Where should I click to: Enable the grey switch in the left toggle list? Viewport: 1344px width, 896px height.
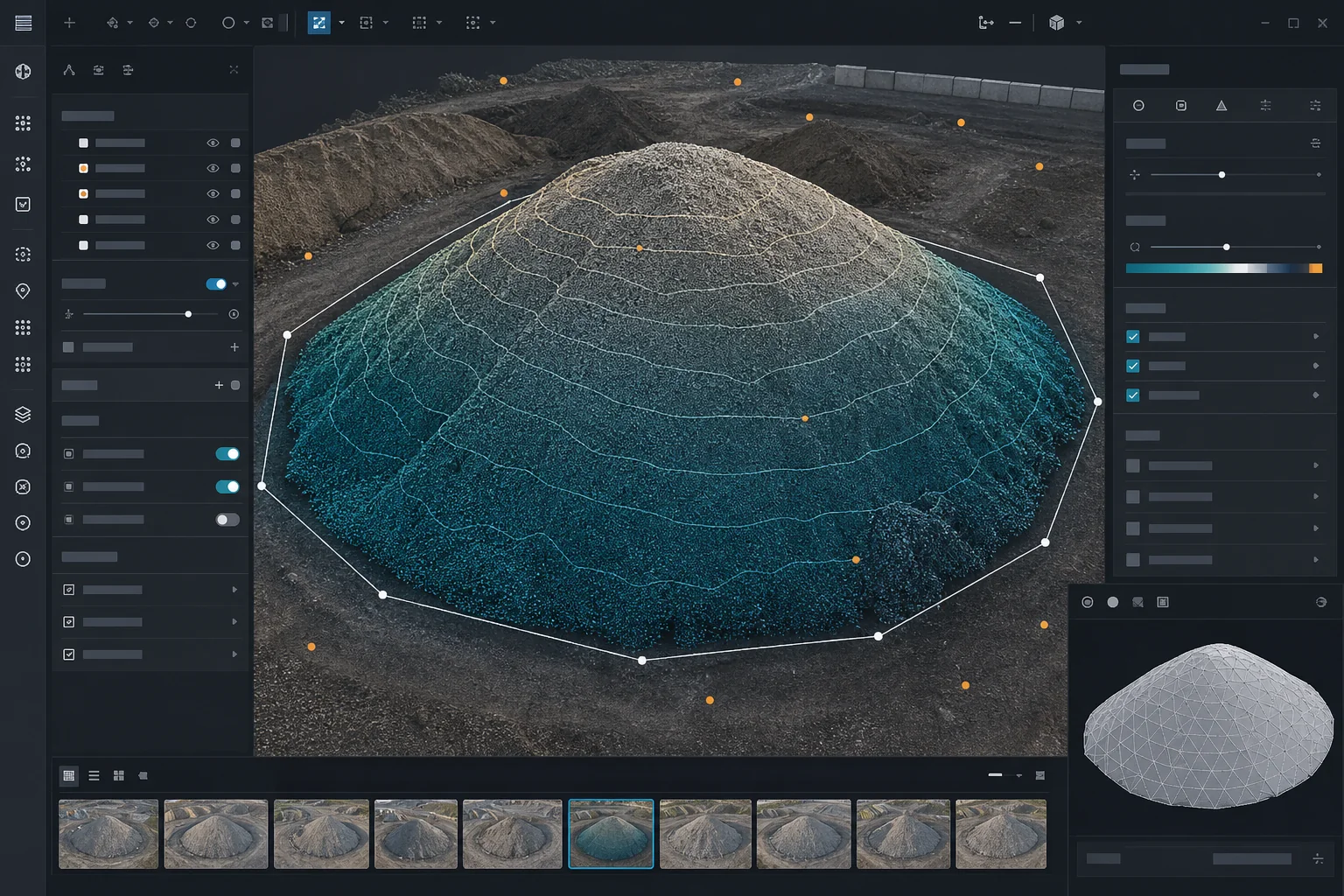click(x=227, y=520)
